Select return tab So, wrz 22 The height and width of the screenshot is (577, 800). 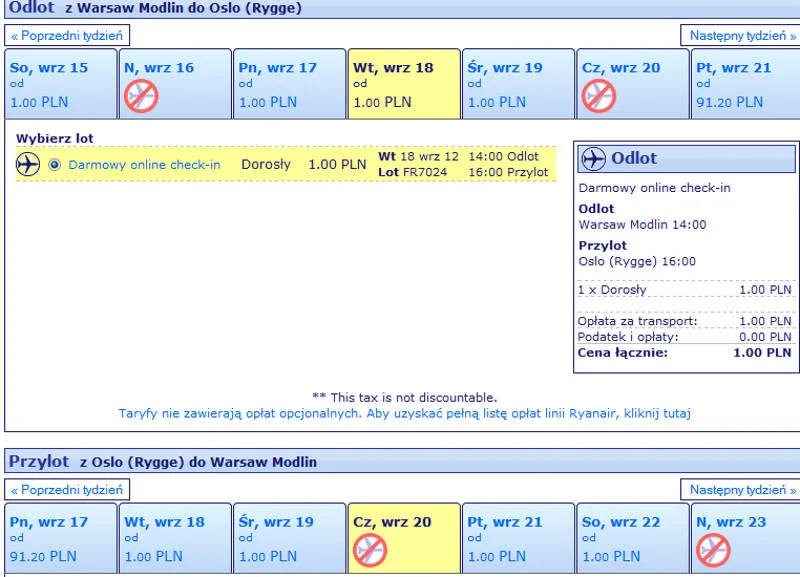coord(633,539)
